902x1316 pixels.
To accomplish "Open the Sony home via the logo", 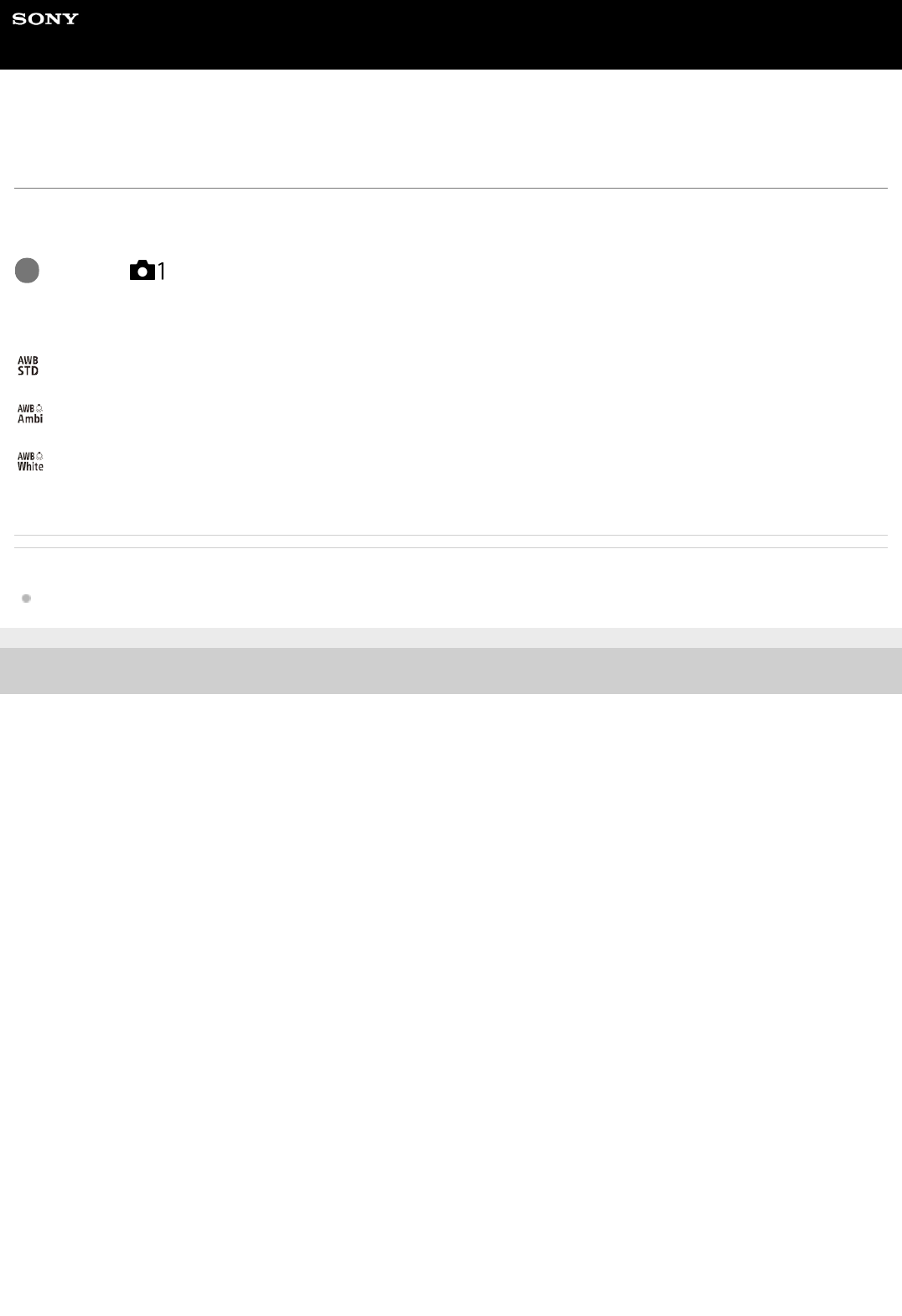I will pyautogui.click(x=45, y=18).
